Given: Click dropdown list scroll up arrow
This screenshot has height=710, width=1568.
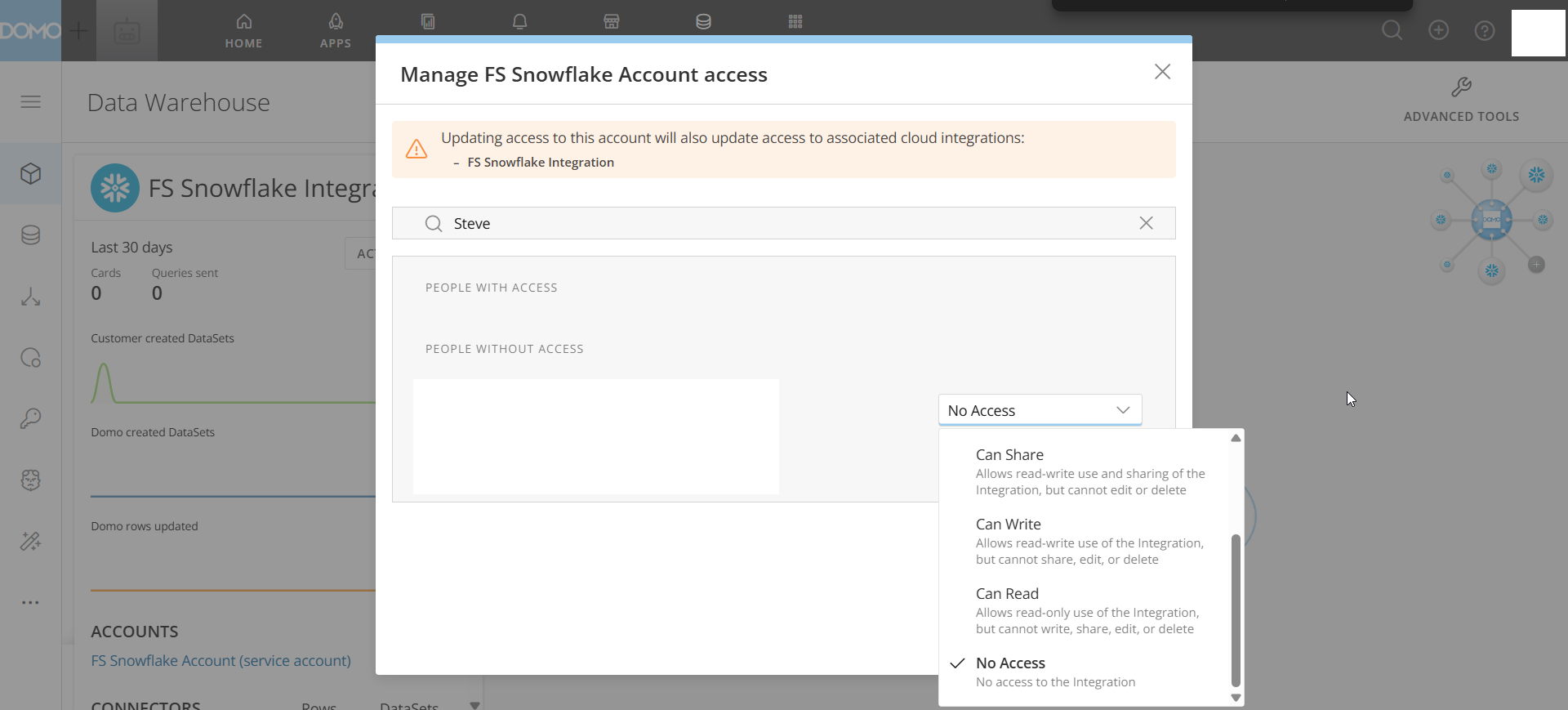Looking at the screenshot, I should [x=1236, y=438].
